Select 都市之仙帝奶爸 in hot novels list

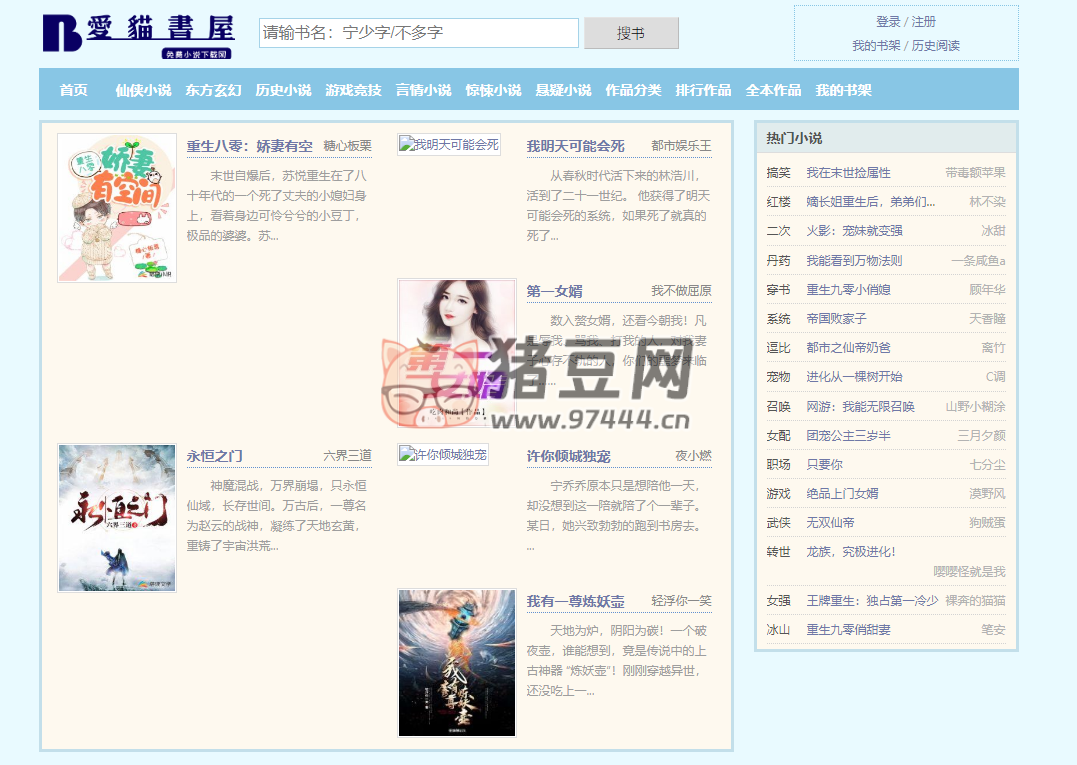pos(848,348)
